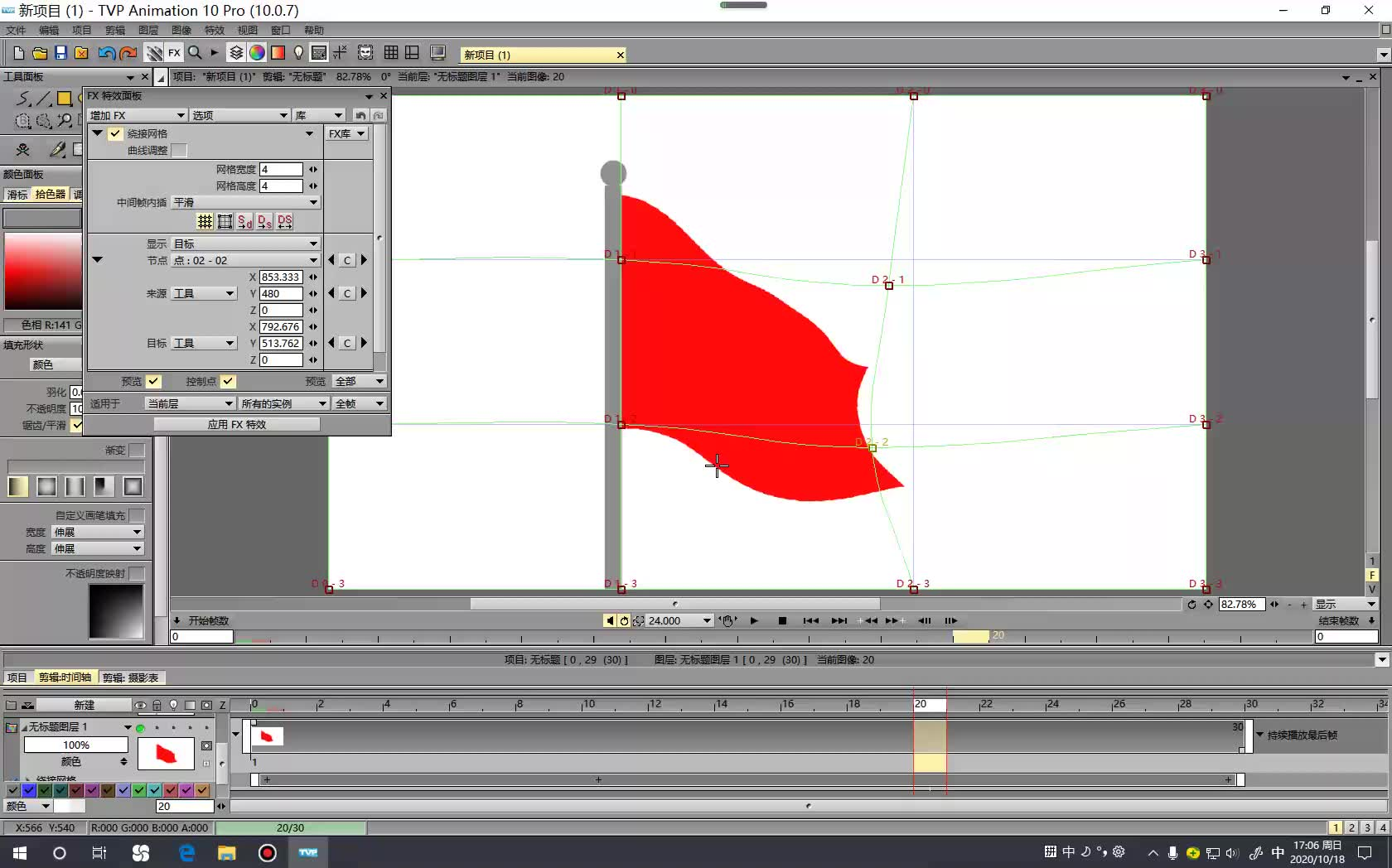Open the 选项 options dropdown
Image resolution: width=1392 pixels, height=868 pixels.
tap(240, 115)
